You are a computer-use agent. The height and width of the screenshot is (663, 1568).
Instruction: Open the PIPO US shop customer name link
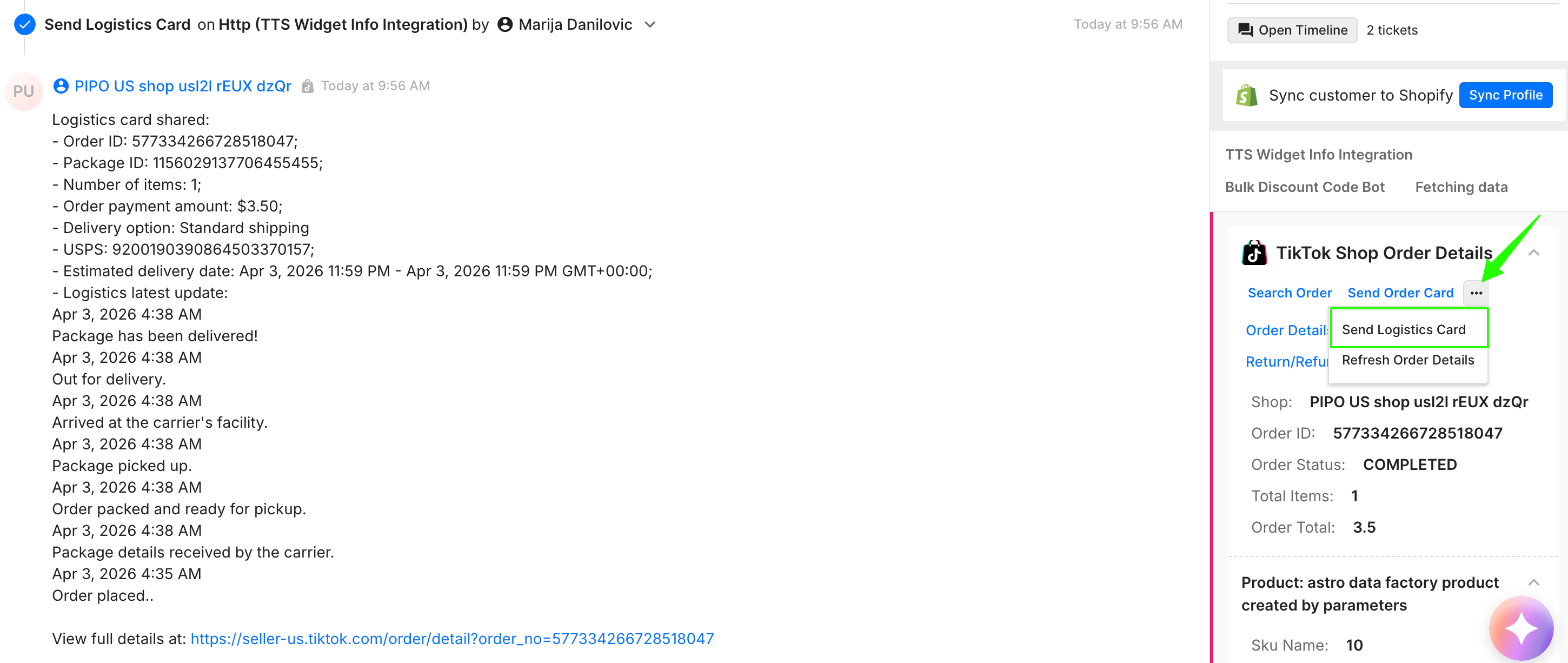(183, 86)
